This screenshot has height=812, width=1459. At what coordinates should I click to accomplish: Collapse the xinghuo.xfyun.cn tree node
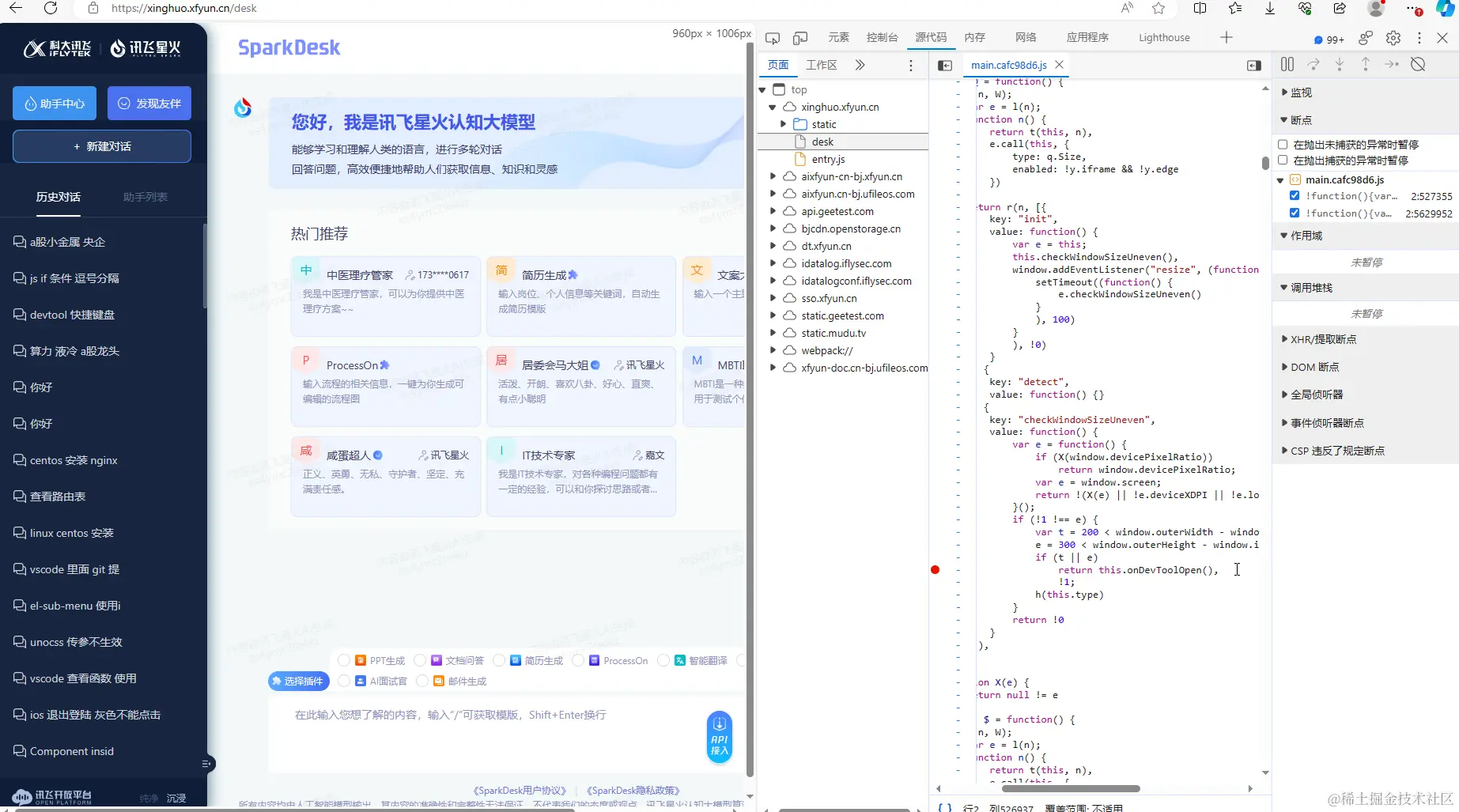tap(773, 107)
